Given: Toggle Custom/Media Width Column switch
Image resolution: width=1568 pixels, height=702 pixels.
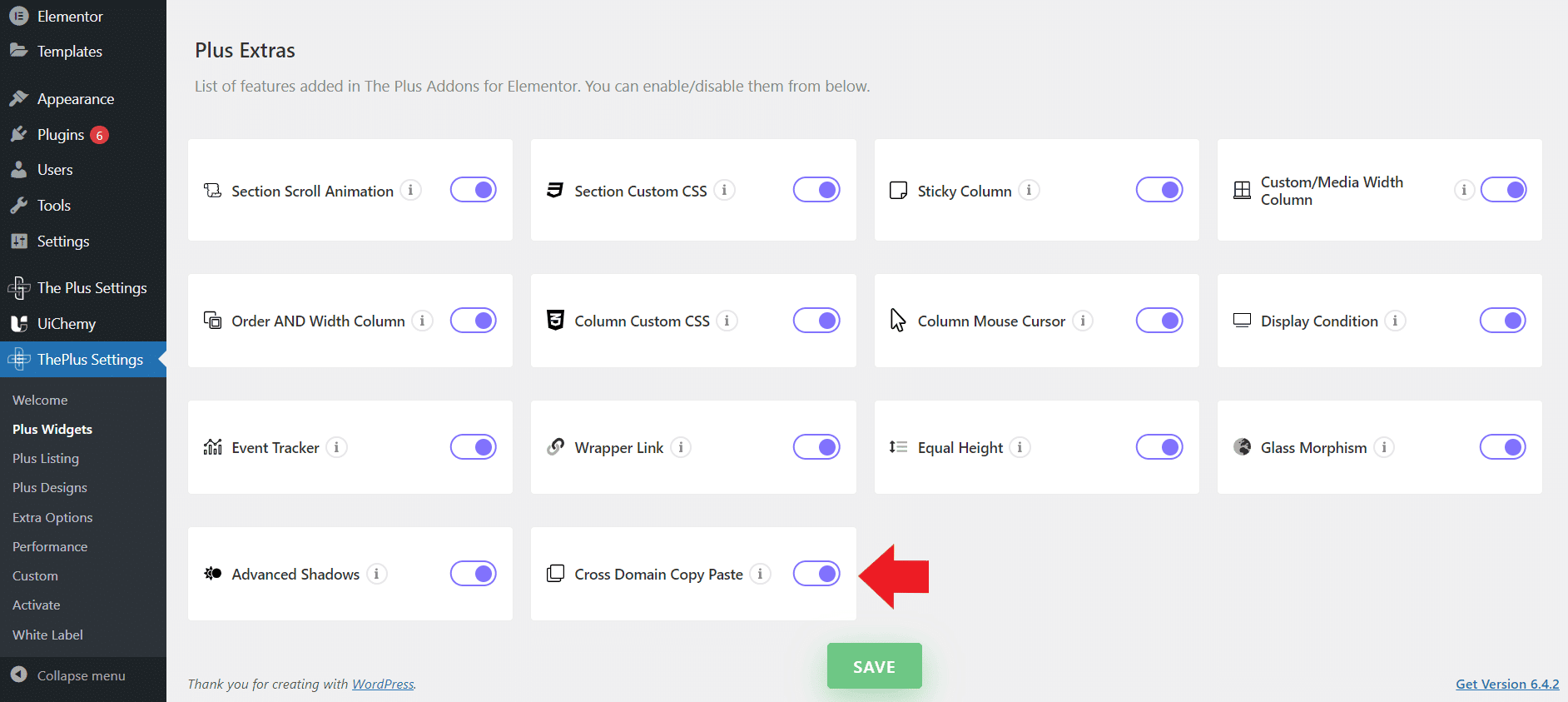Looking at the screenshot, I should click(x=1504, y=190).
